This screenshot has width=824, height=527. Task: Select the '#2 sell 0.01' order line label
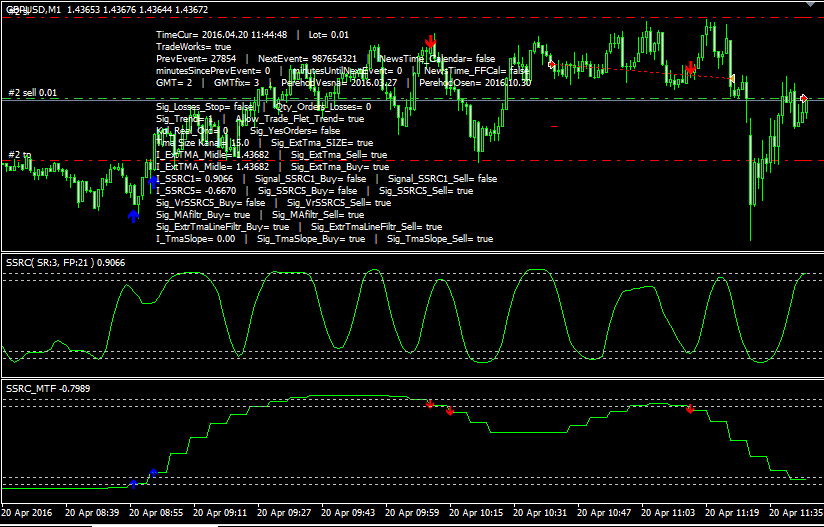pos(31,93)
